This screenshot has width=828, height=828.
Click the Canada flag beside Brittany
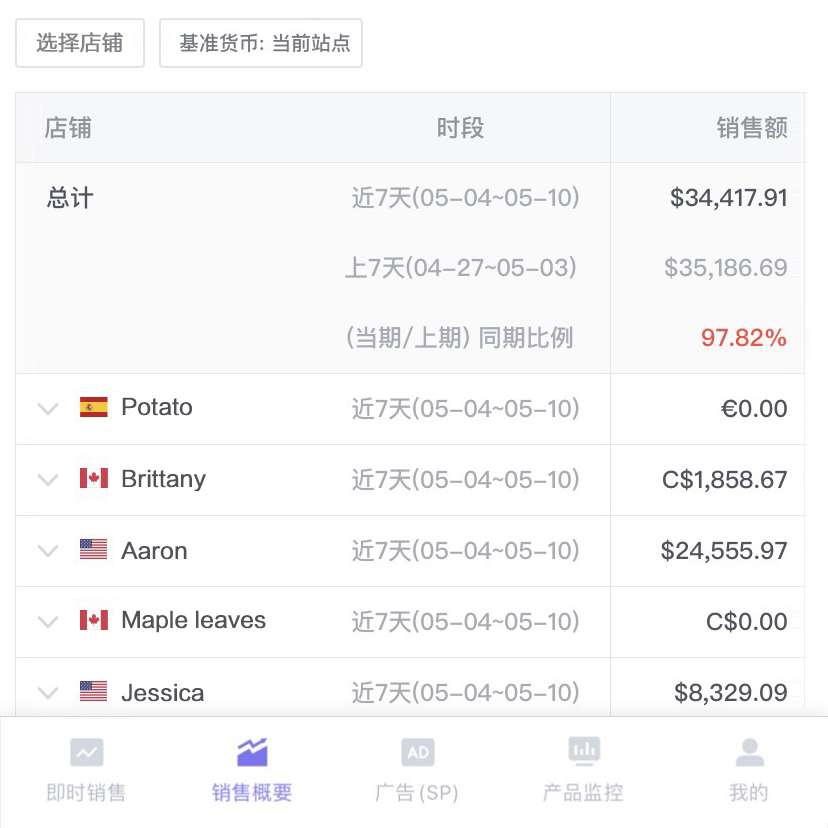click(93, 479)
